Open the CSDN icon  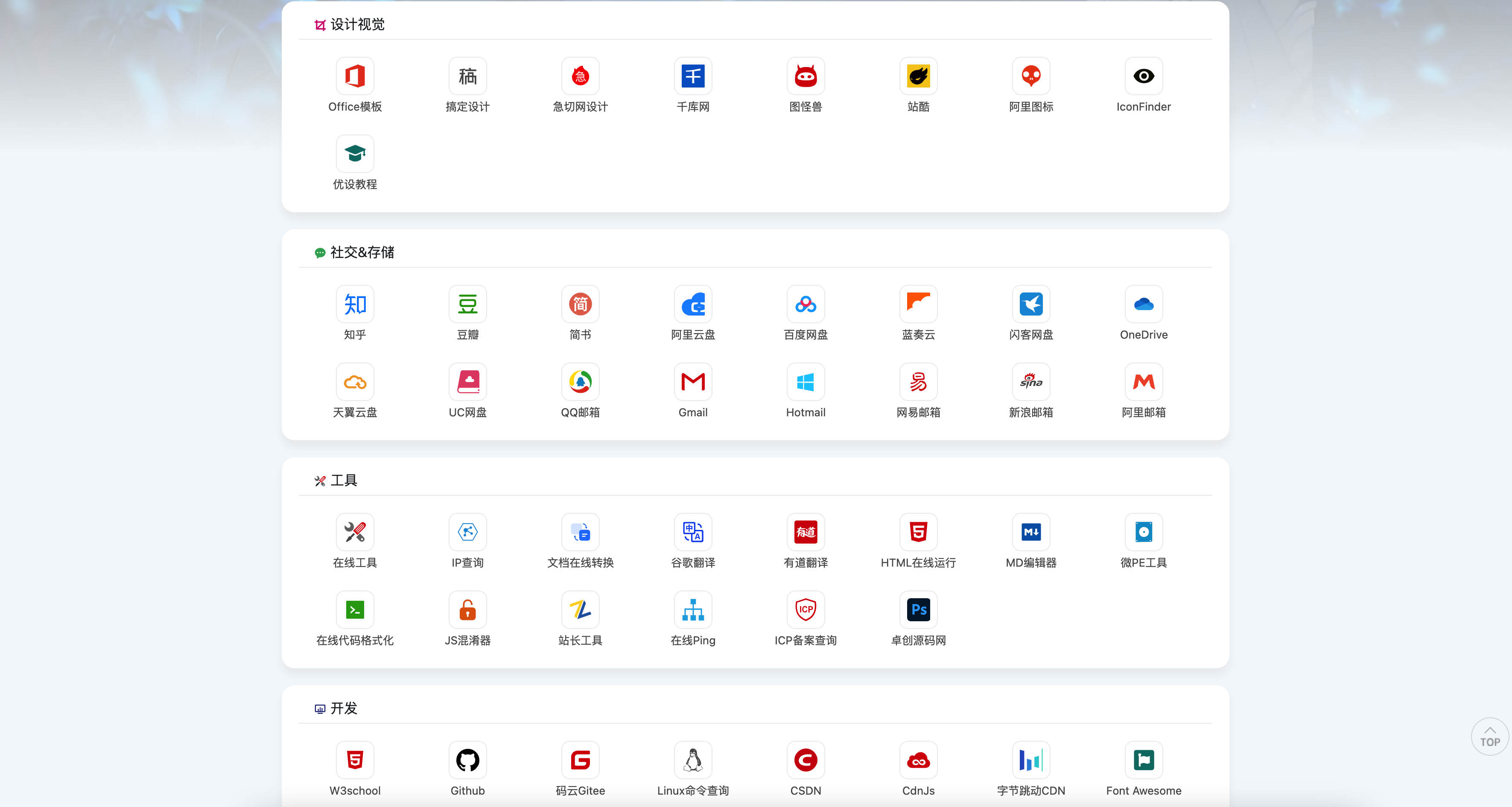pos(805,760)
